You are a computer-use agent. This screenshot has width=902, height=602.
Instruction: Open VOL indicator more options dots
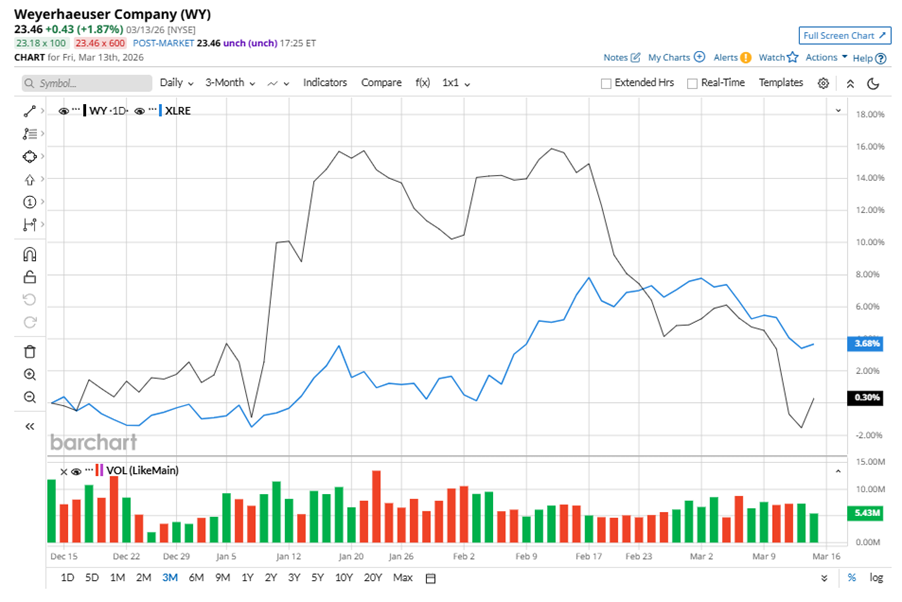pyautogui.click(x=89, y=470)
